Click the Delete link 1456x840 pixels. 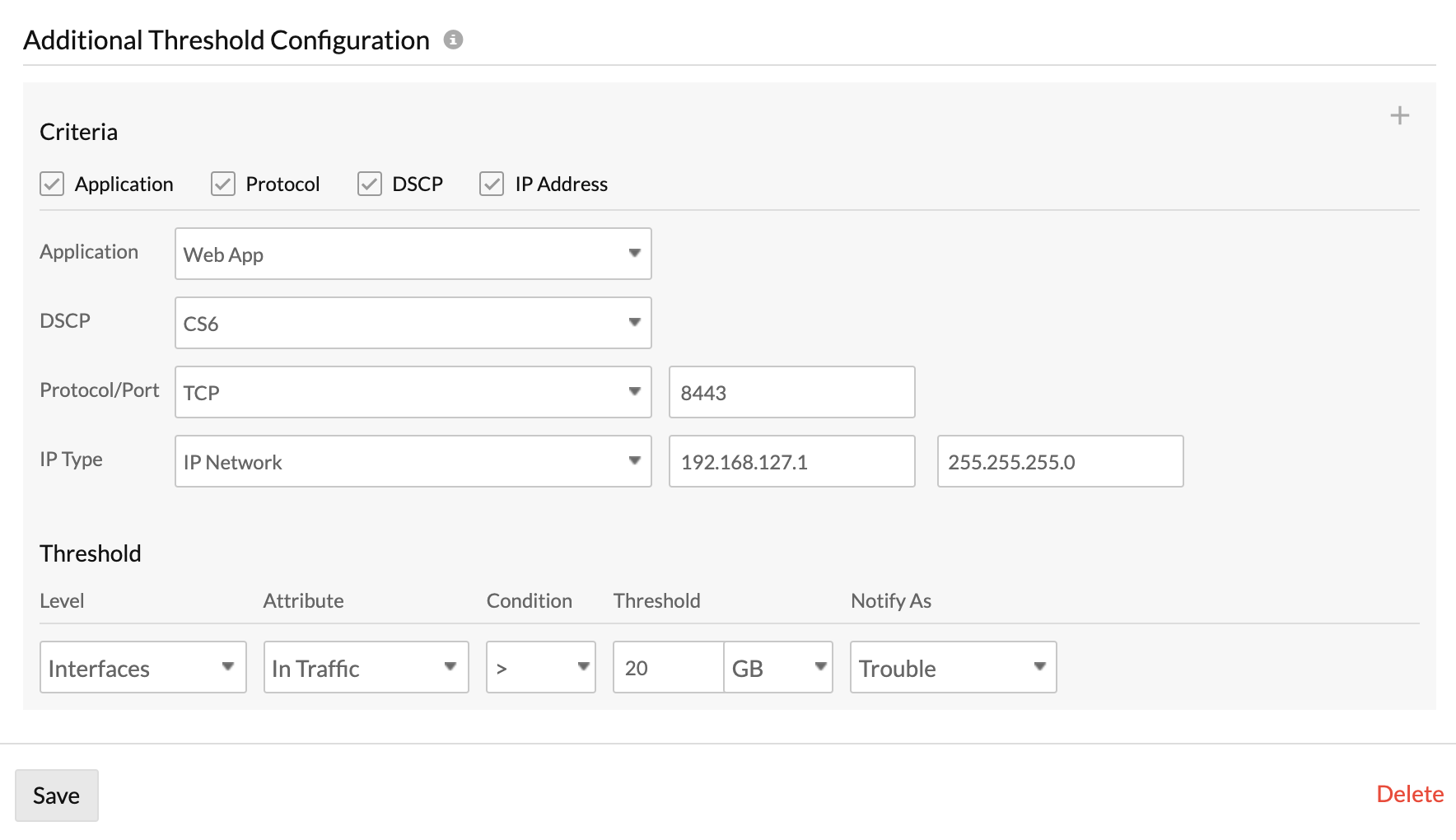1410,794
